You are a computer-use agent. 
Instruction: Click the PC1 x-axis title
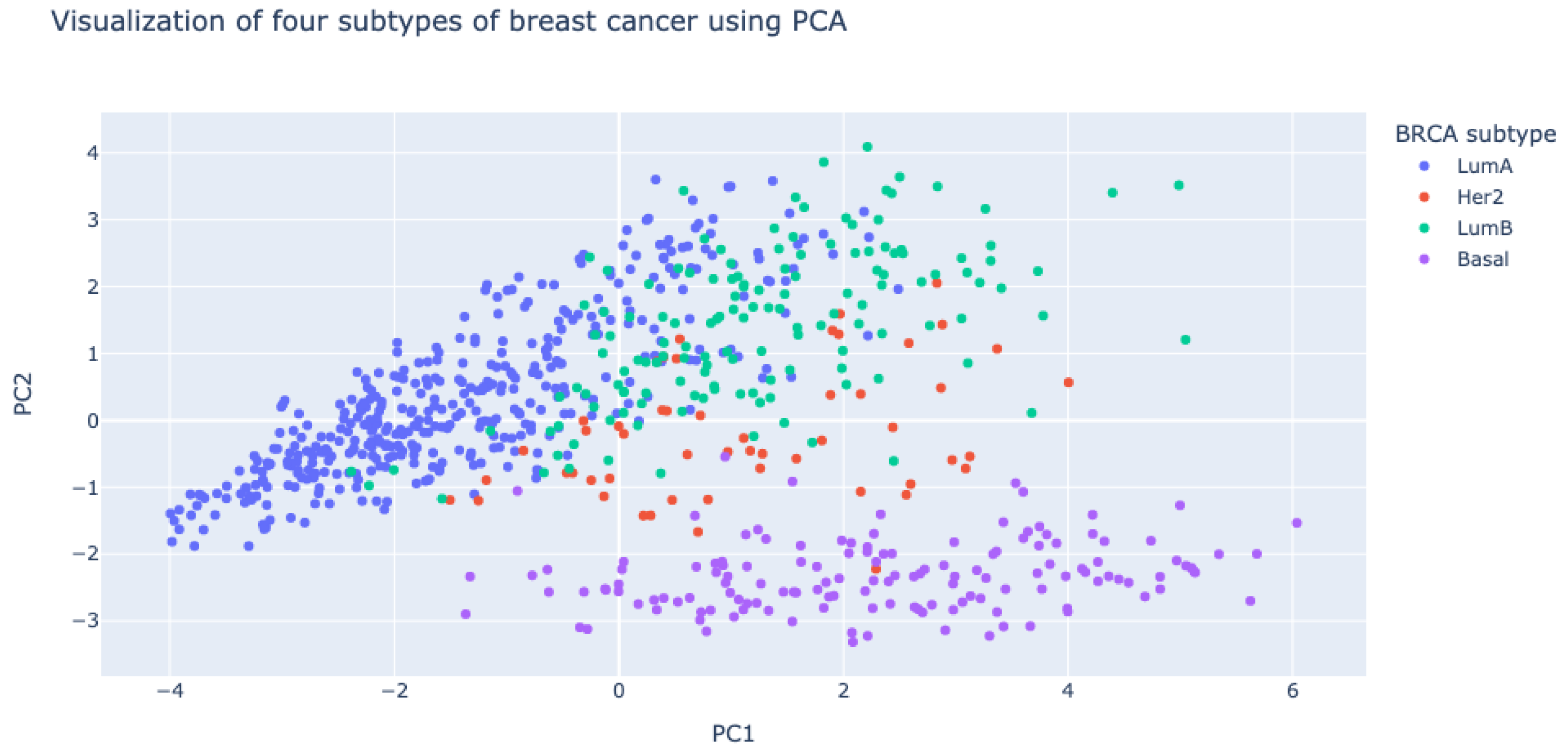733,733
